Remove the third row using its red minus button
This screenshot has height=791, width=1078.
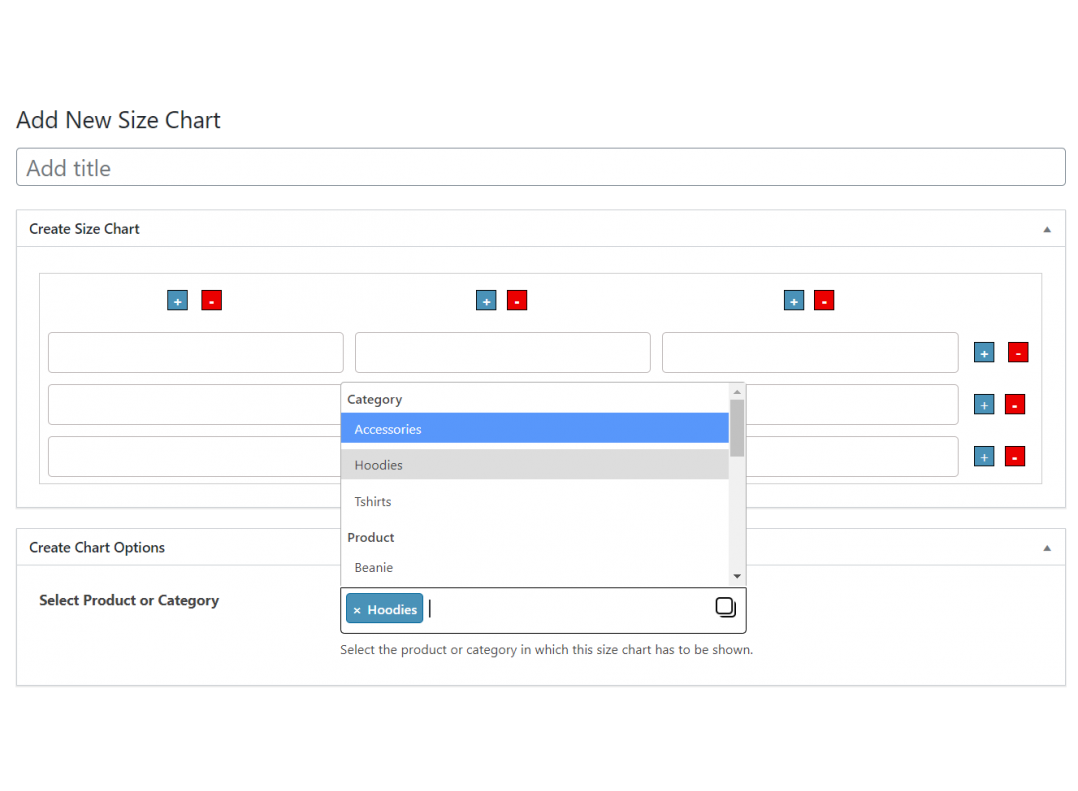pyautogui.click(x=1014, y=457)
